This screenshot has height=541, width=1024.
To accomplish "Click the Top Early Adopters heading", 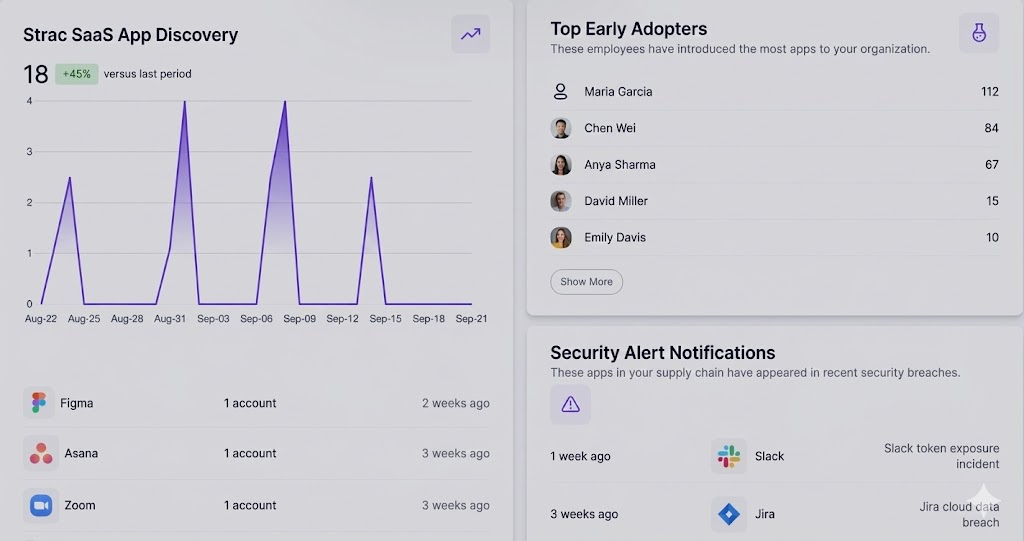I will pos(628,29).
